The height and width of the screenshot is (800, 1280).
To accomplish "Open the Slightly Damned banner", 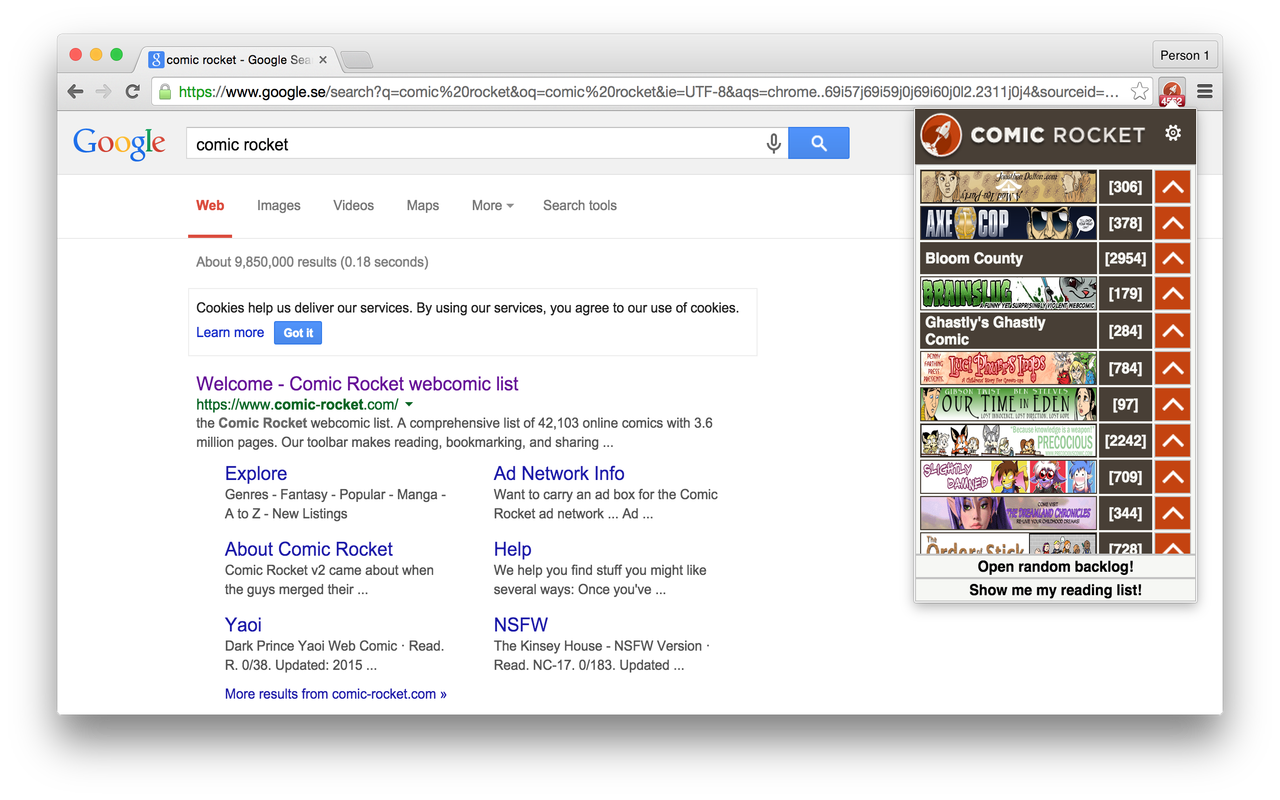I will pyautogui.click(x=1008, y=477).
